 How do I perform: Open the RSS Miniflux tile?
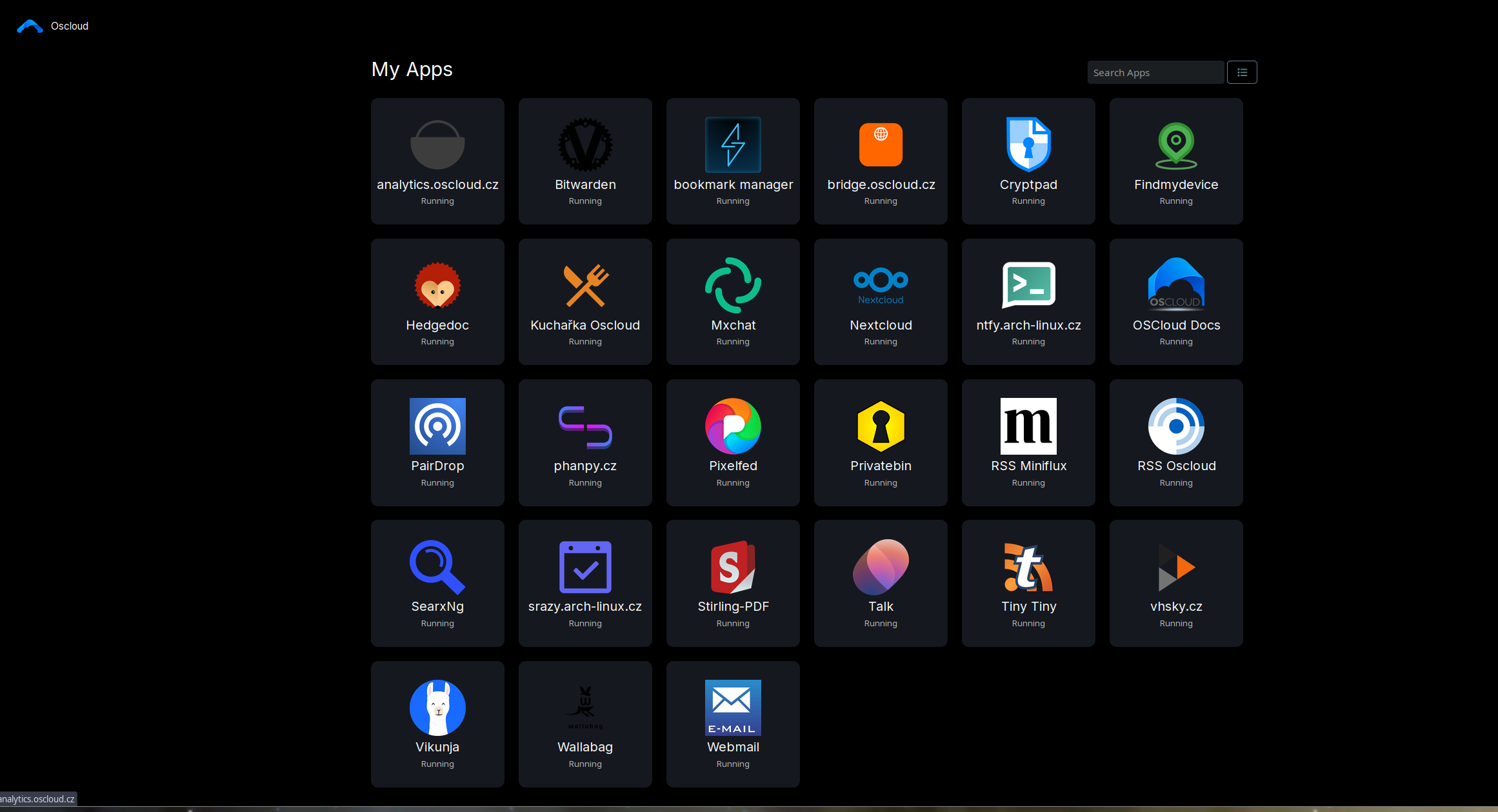point(1028,442)
